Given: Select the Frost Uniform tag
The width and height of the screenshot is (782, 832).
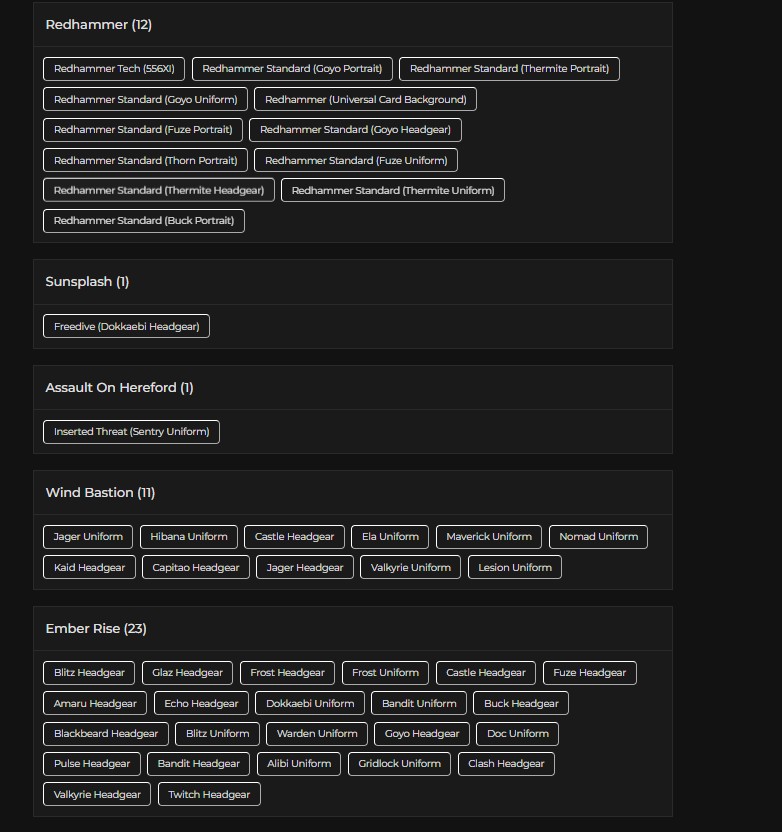Looking at the screenshot, I should (385, 673).
